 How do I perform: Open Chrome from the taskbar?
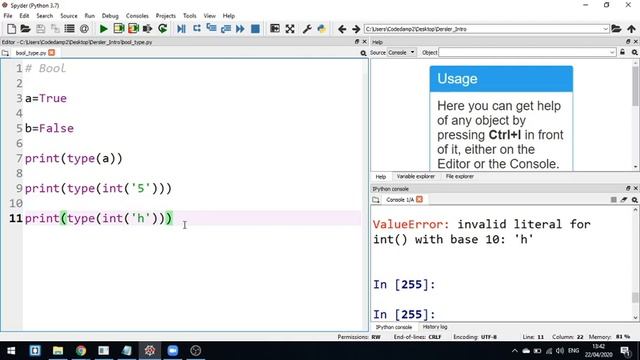pos(81,351)
